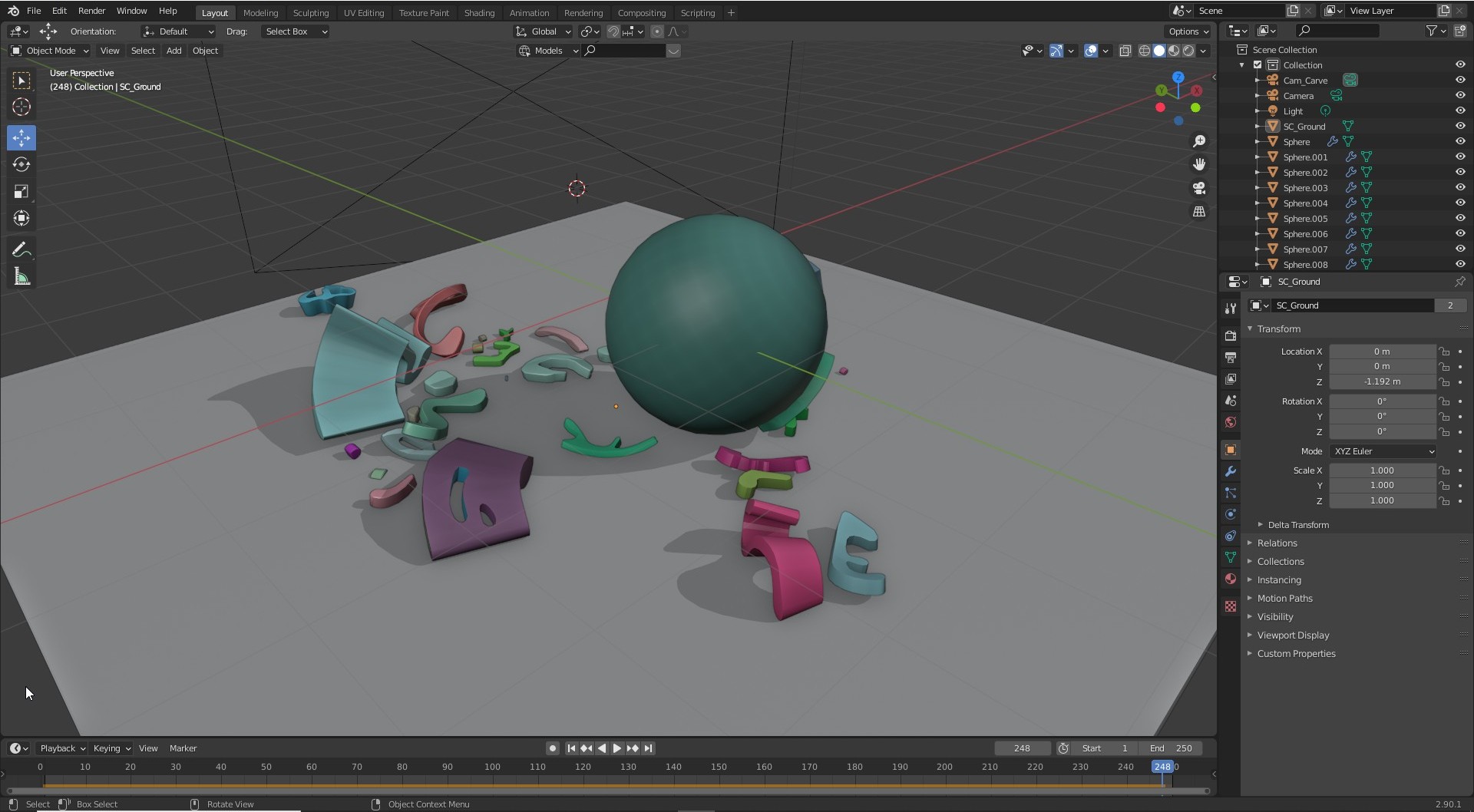Expand the Delta Transform section
The width and height of the screenshot is (1474, 812).
pos(1298,525)
